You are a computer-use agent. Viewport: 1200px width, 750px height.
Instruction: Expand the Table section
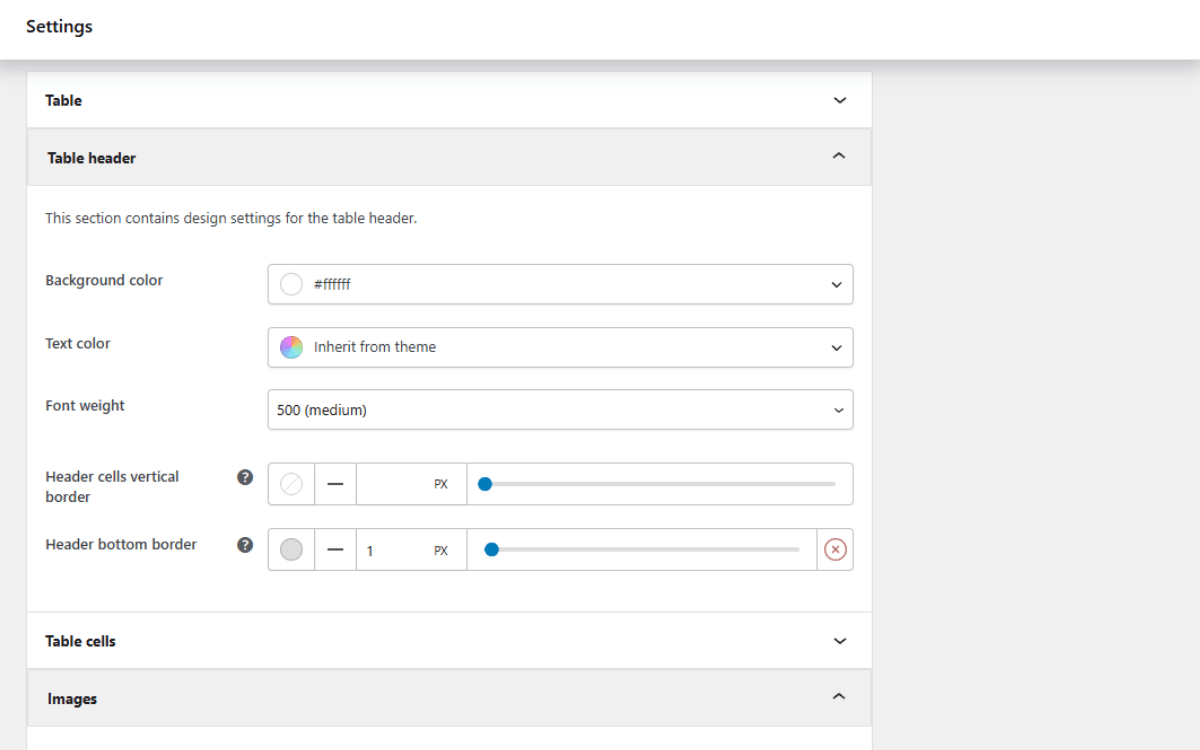[x=449, y=100]
